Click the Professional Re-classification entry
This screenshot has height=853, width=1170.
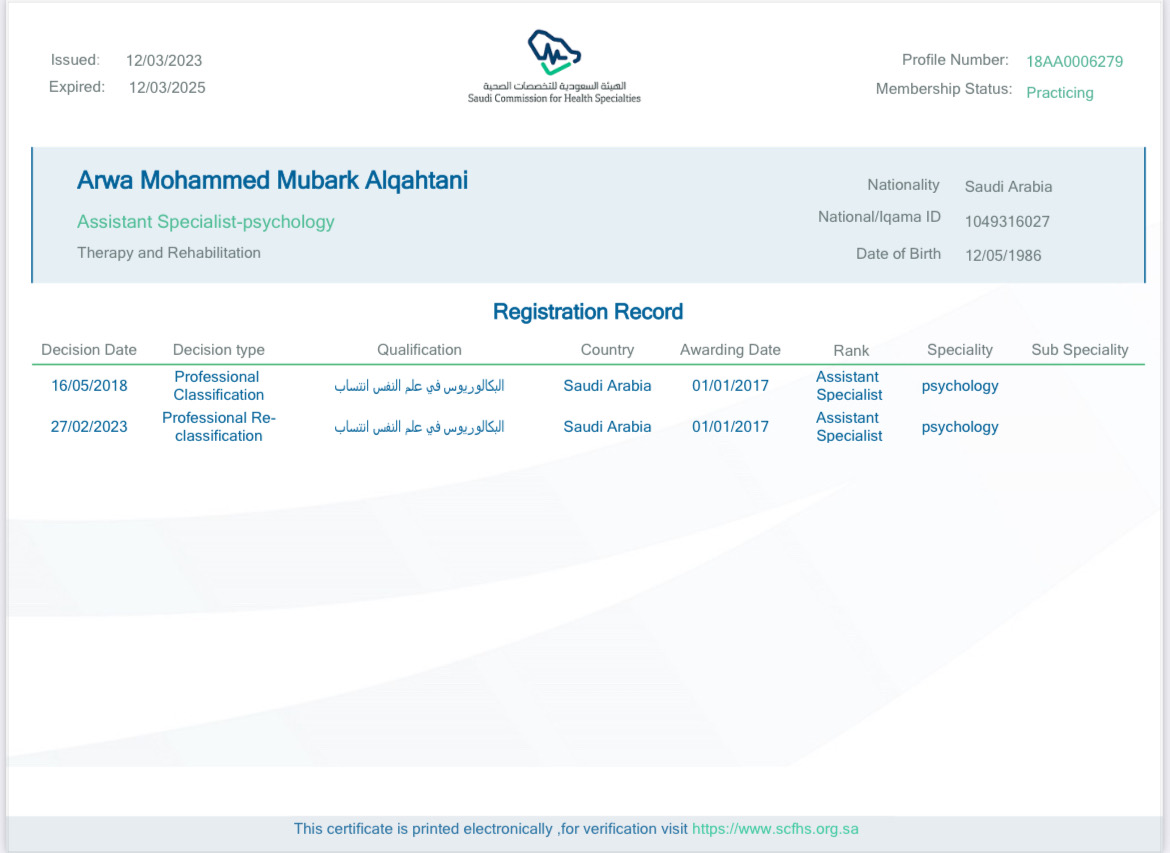tap(219, 427)
